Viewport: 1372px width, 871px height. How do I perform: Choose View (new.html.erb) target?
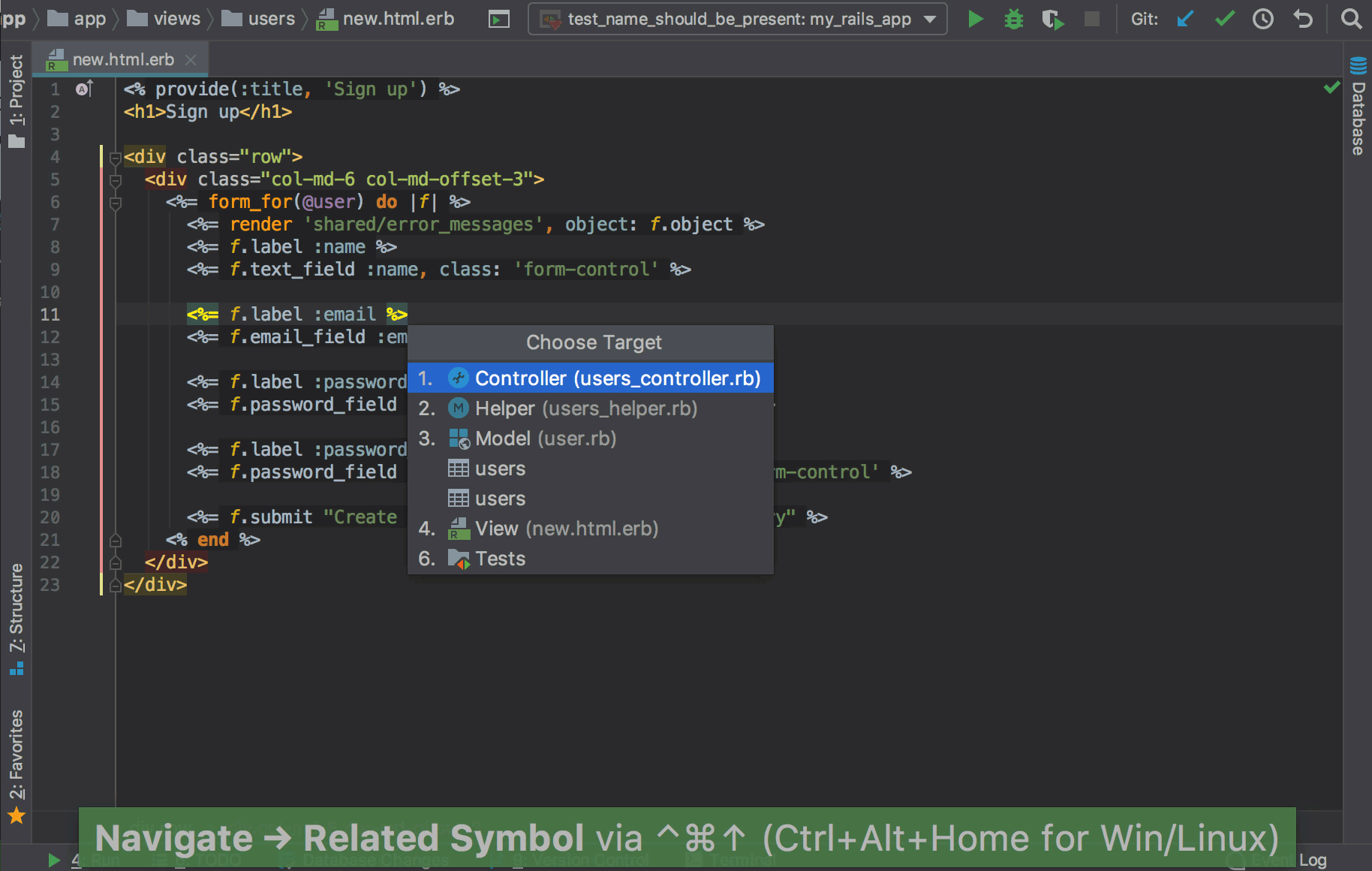[591, 529]
